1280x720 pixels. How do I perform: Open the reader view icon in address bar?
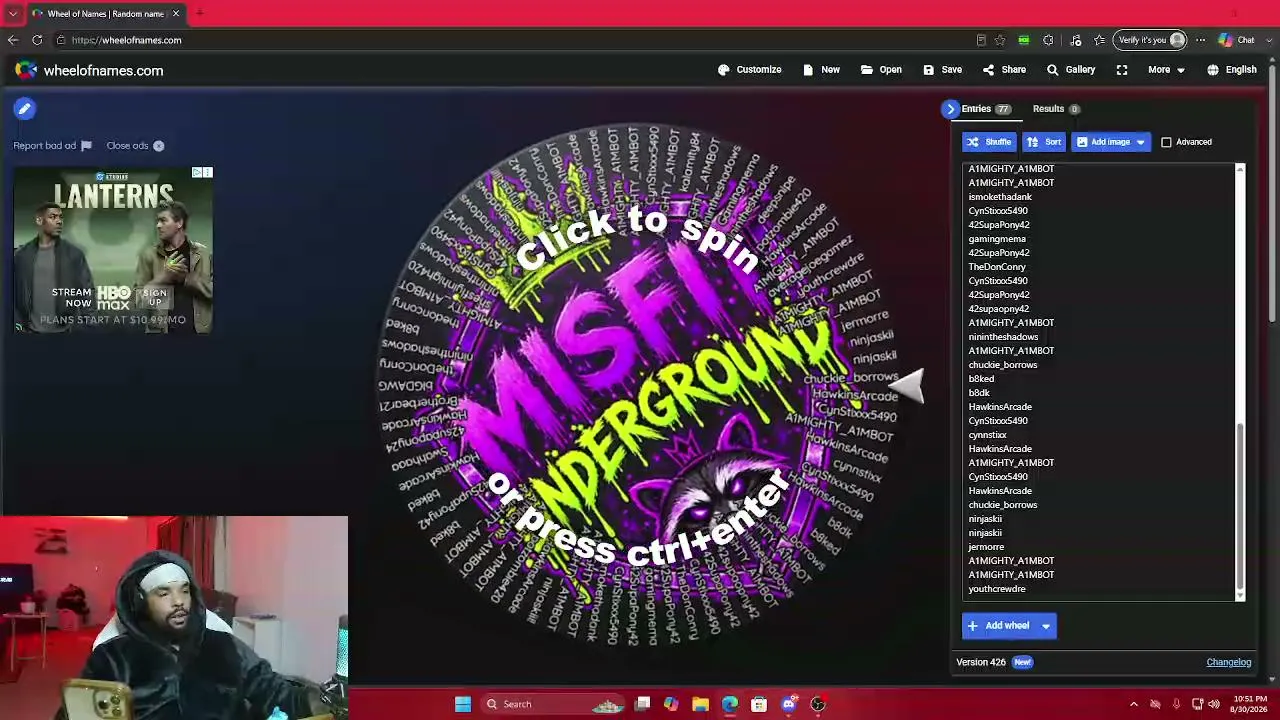pyautogui.click(x=981, y=40)
